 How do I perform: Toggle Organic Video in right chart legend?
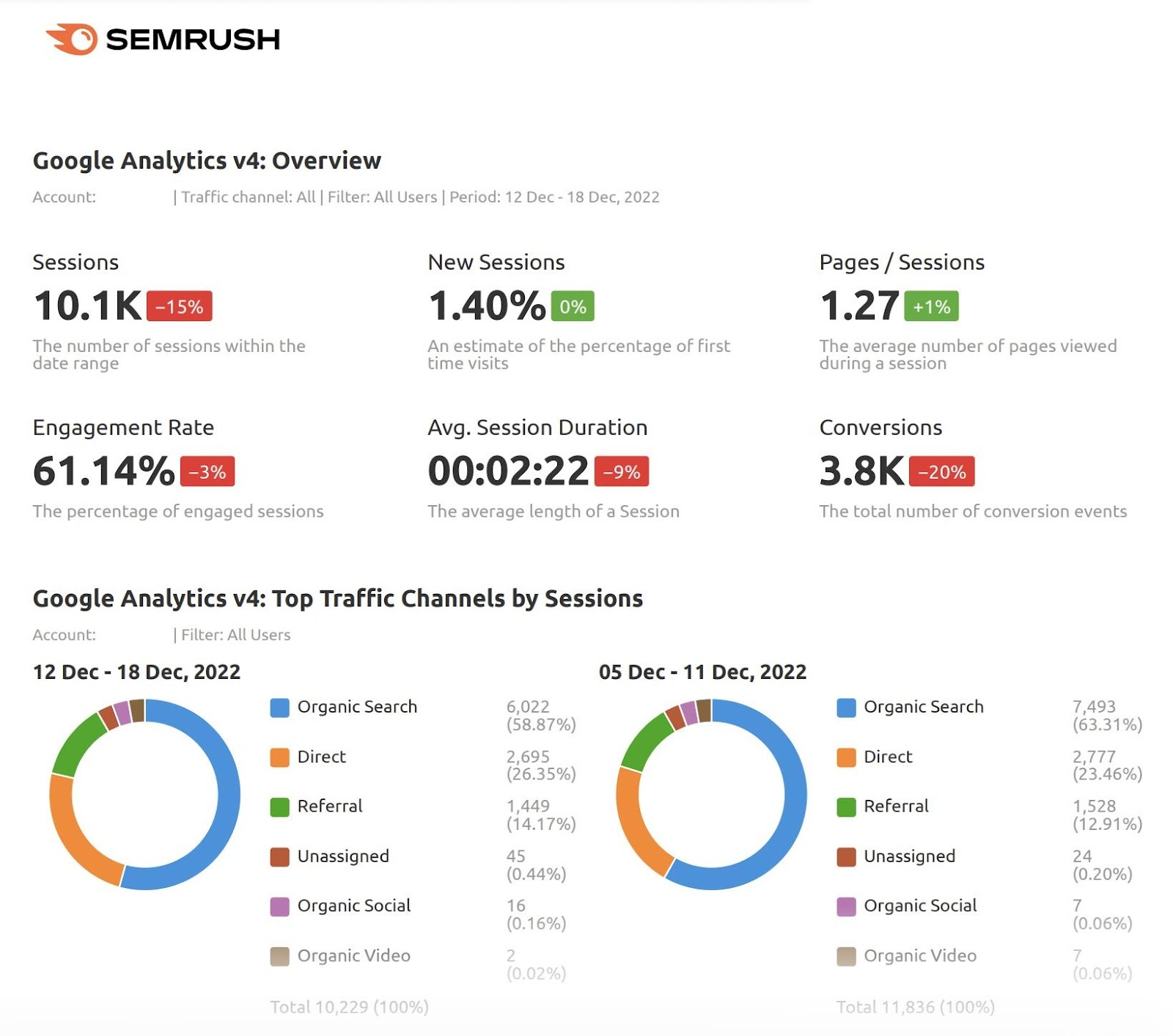point(919,955)
